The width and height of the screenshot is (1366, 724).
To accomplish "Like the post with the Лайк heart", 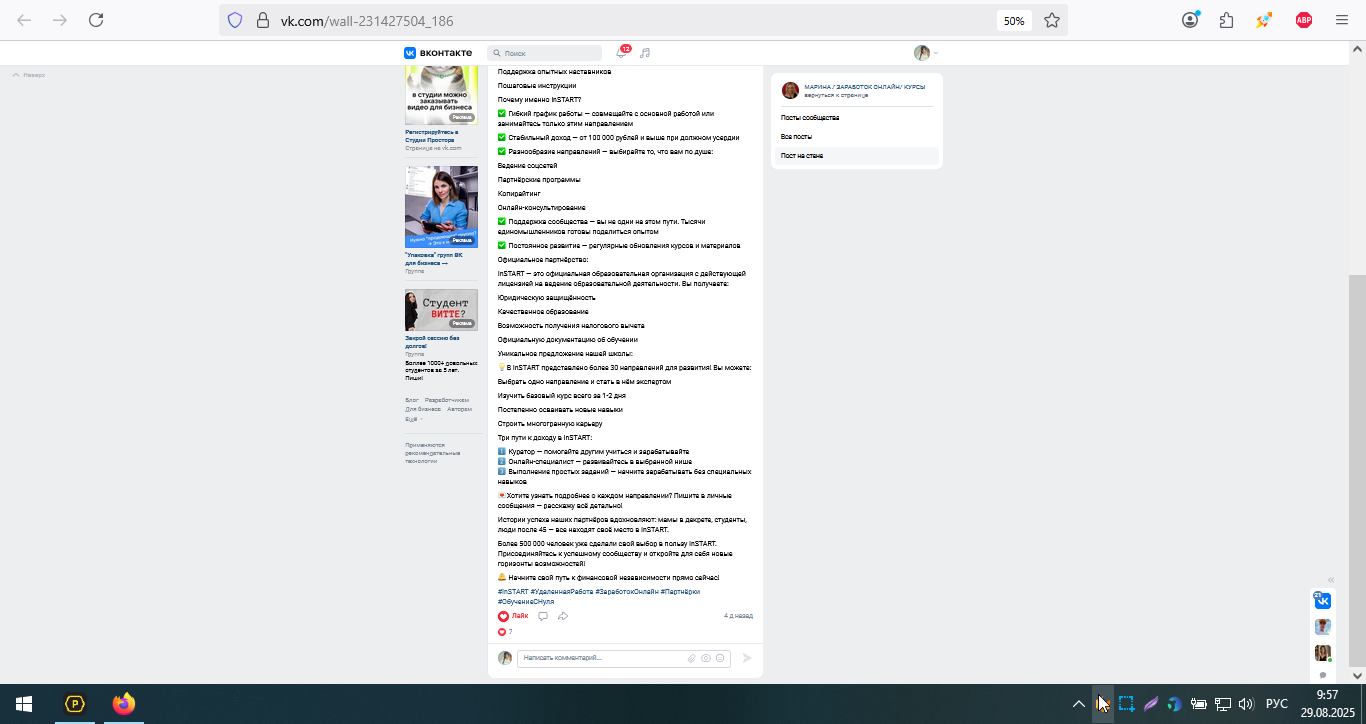I will [x=513, y=616].
